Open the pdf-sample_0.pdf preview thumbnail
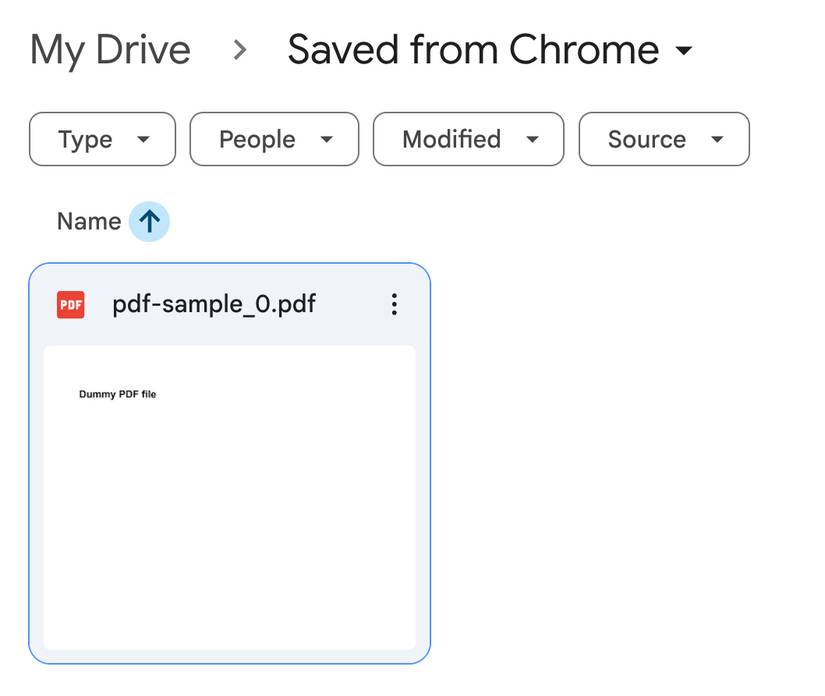 click(230, 495)
